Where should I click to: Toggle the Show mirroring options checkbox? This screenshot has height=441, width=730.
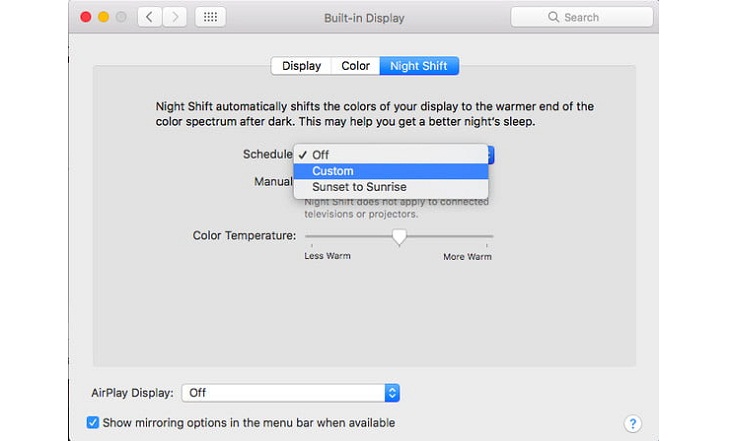(x=93, y=422)
